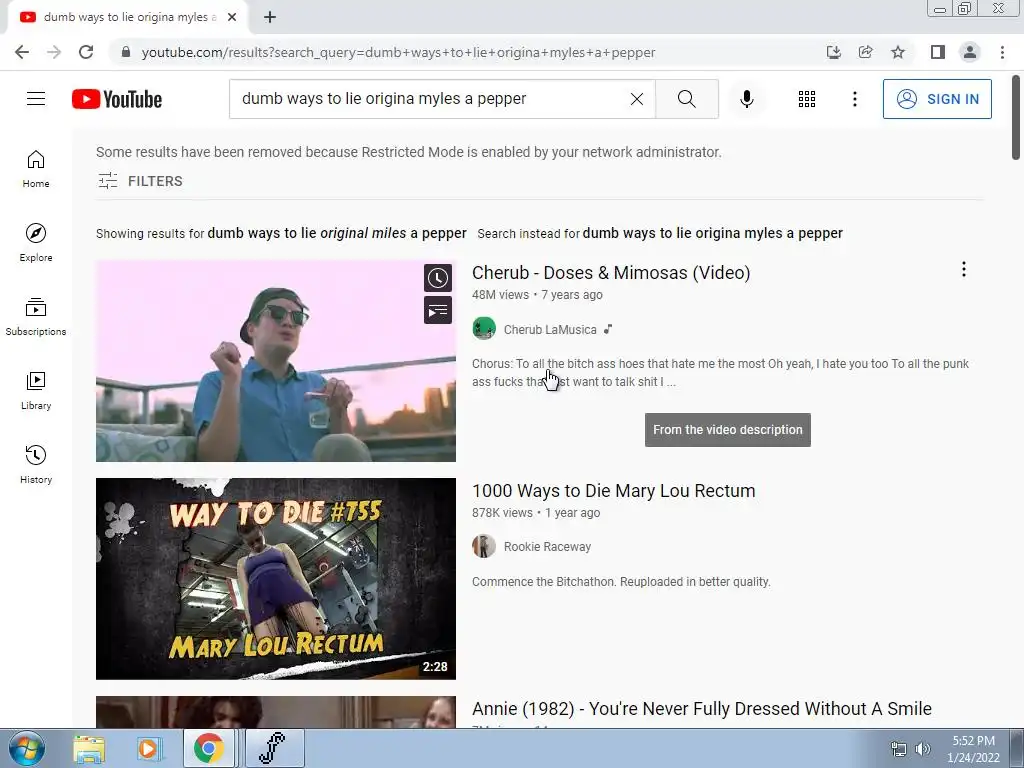
Task: Open action menu for Cherub video
Action: click(x=963, y=269)
